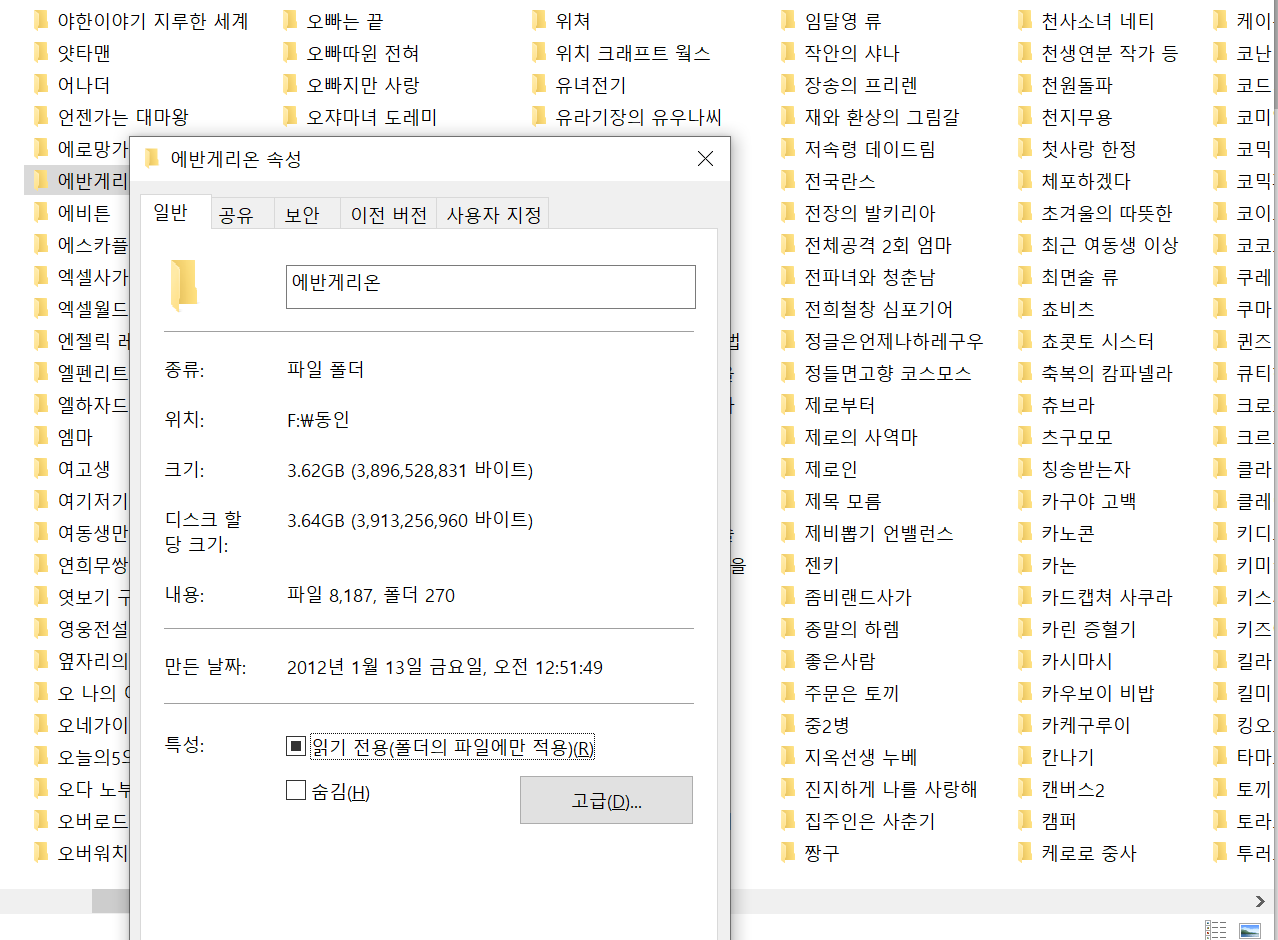Click the 고급(D)... button

(x=606, y=800)
